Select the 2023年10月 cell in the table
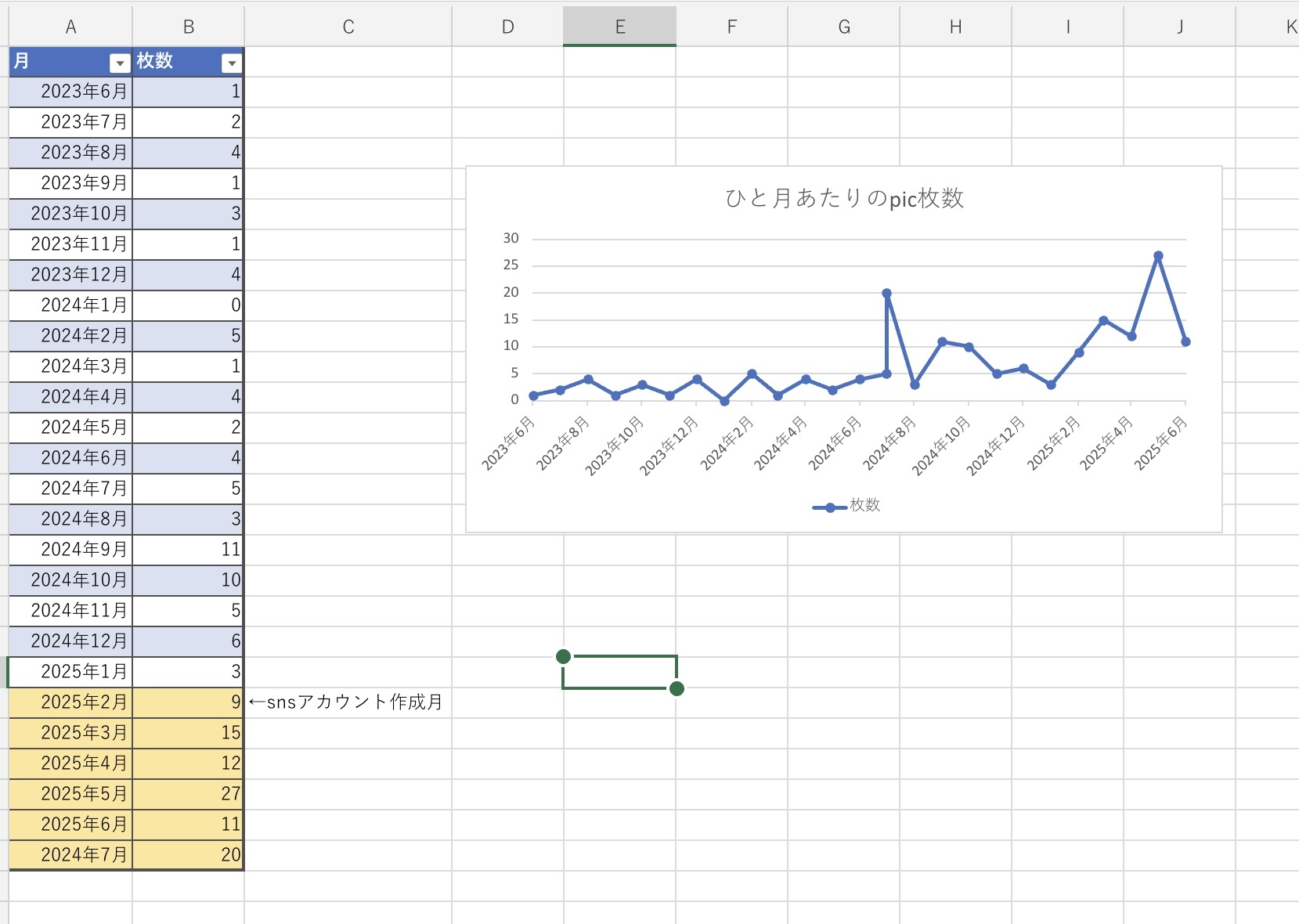Image resolution: width=1299 pixels, height=924 pixels. pos(70,214)
